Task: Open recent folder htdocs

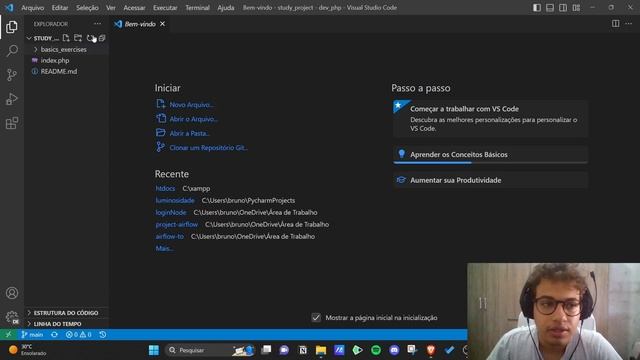Action: coord(165,188)
